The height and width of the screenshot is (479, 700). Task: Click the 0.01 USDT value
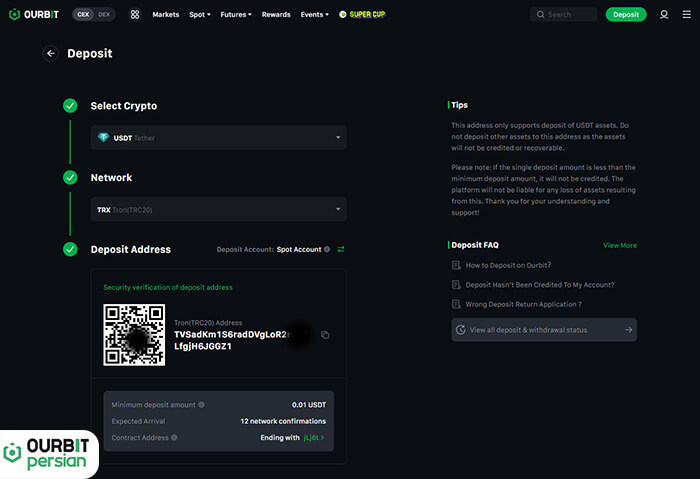[x=309, y=405]
